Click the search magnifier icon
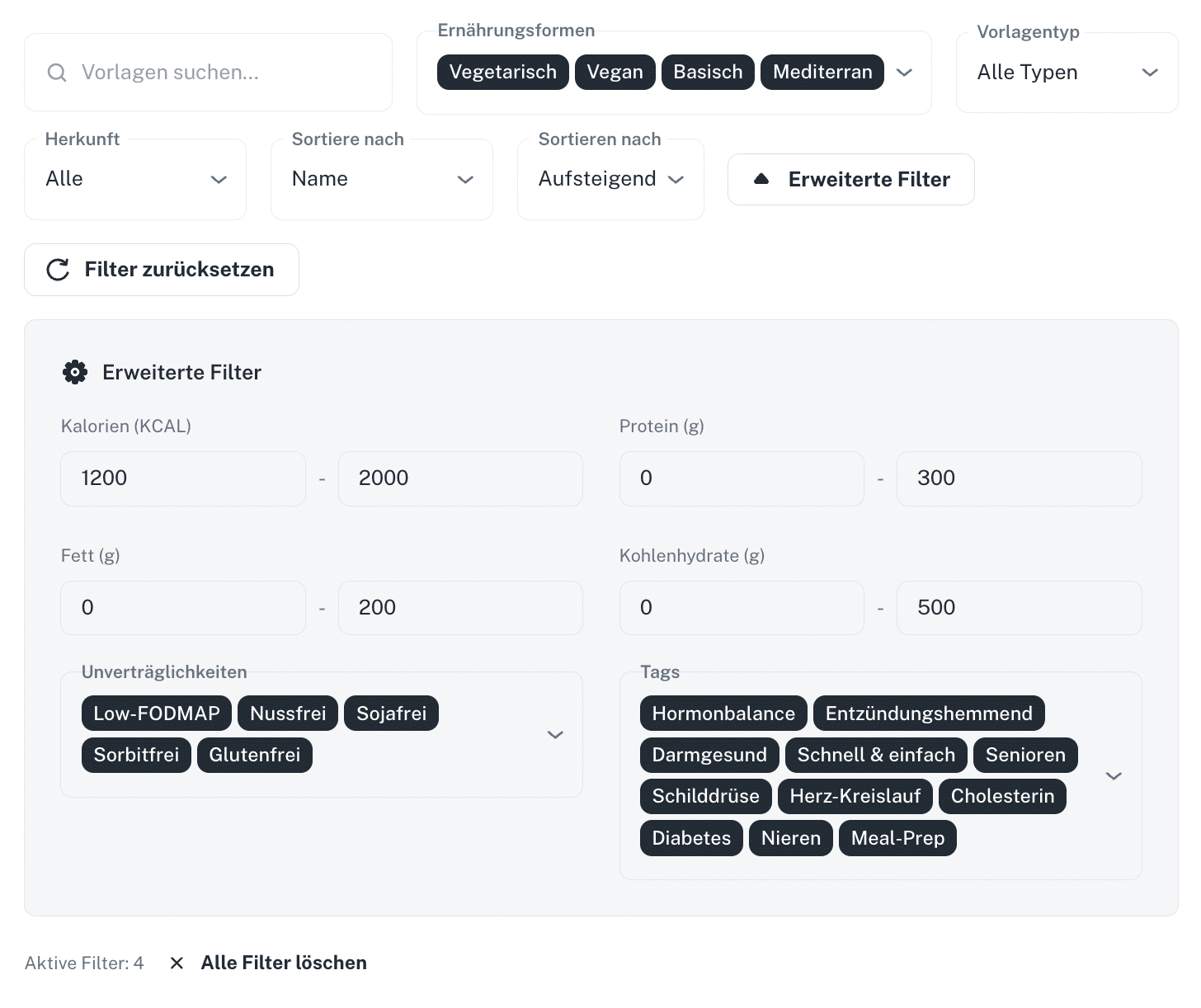The height and width of the screenshot is (1008, 1201). (57, 73)
